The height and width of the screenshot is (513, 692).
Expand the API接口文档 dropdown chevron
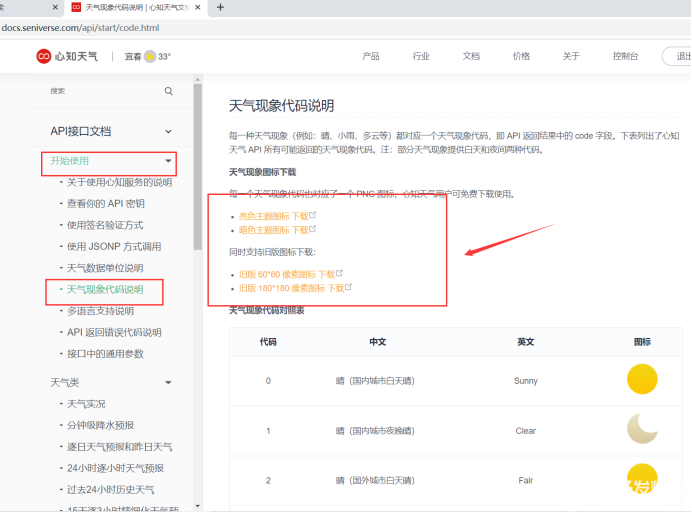[168, 131]
